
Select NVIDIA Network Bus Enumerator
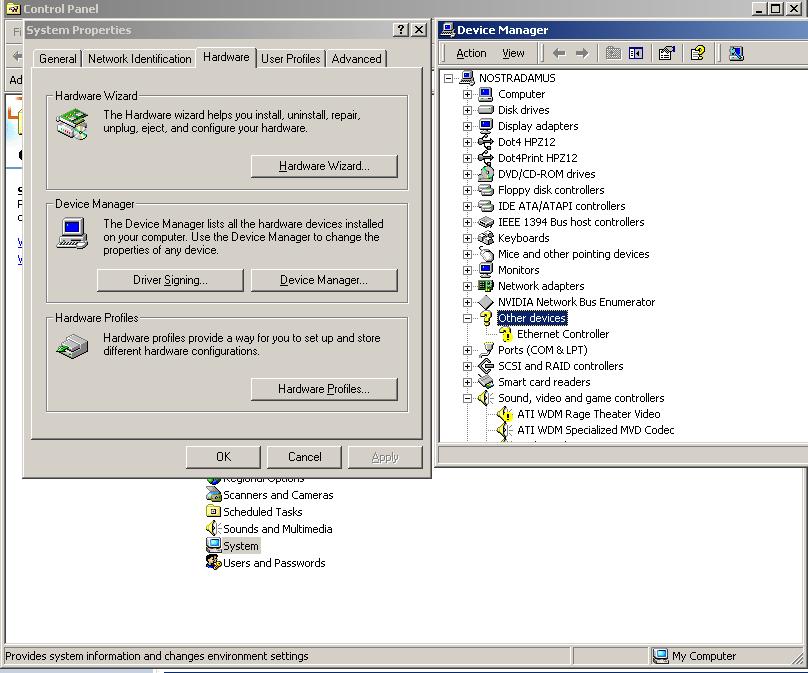pyautogui.click(x=576, y=302)
